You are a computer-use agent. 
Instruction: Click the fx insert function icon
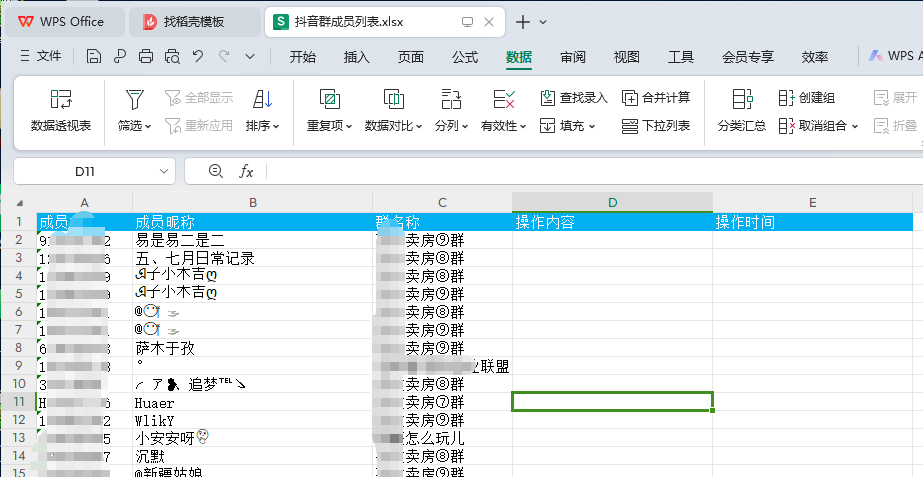246,172
